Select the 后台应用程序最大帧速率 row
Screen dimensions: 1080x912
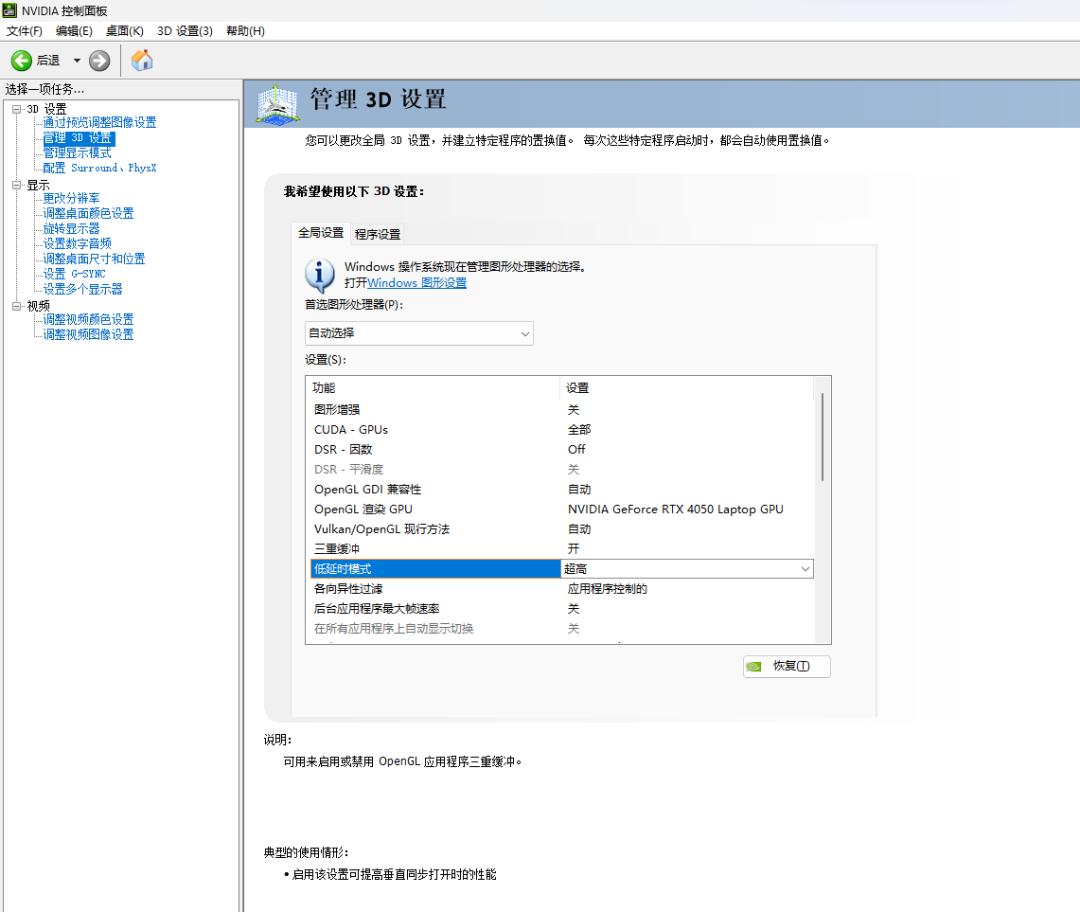(562, 609)
